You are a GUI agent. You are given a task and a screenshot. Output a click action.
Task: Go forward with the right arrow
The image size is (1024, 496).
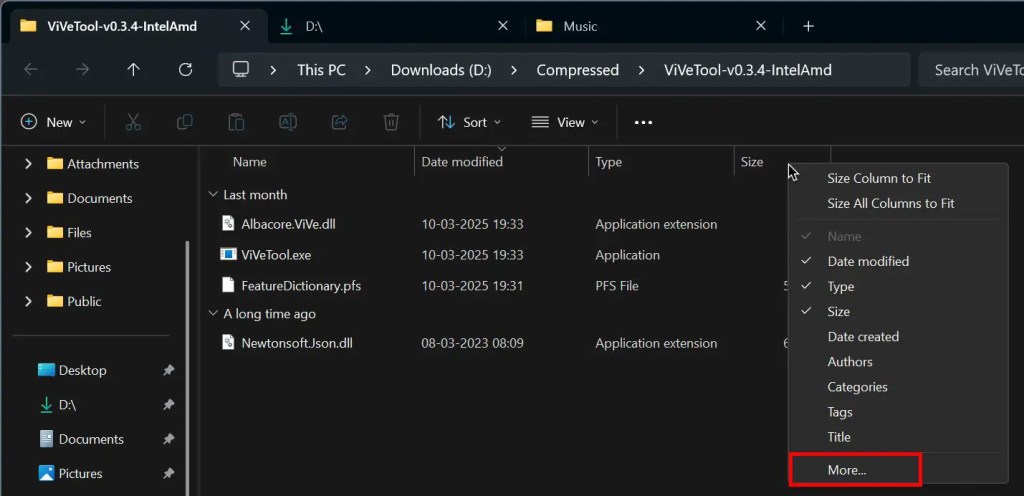pos(82,70)
